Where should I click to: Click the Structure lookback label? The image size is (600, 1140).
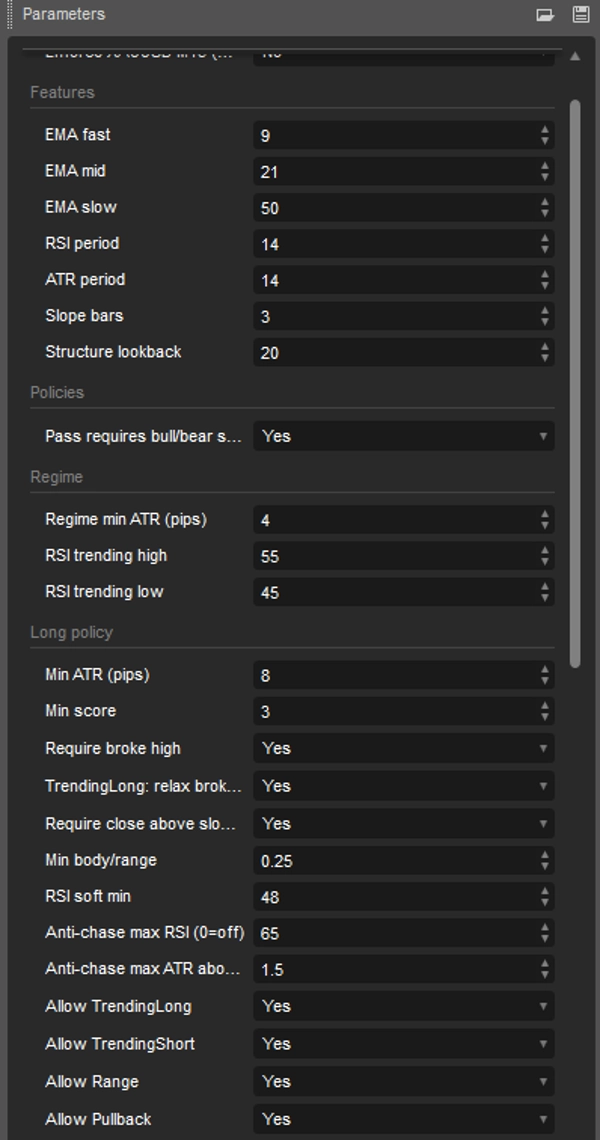point(113,352)
